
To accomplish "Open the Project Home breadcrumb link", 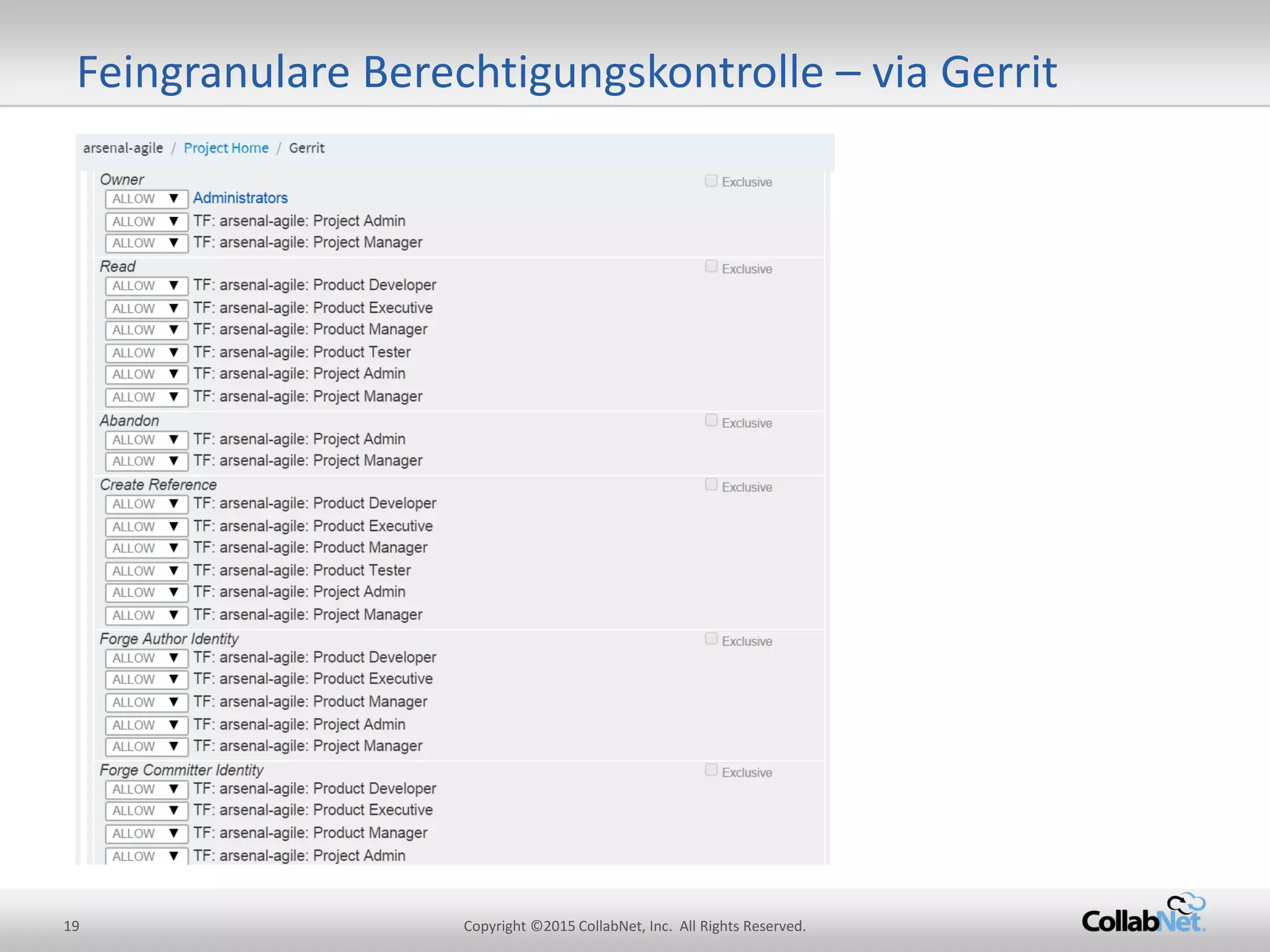I will 226,148.
